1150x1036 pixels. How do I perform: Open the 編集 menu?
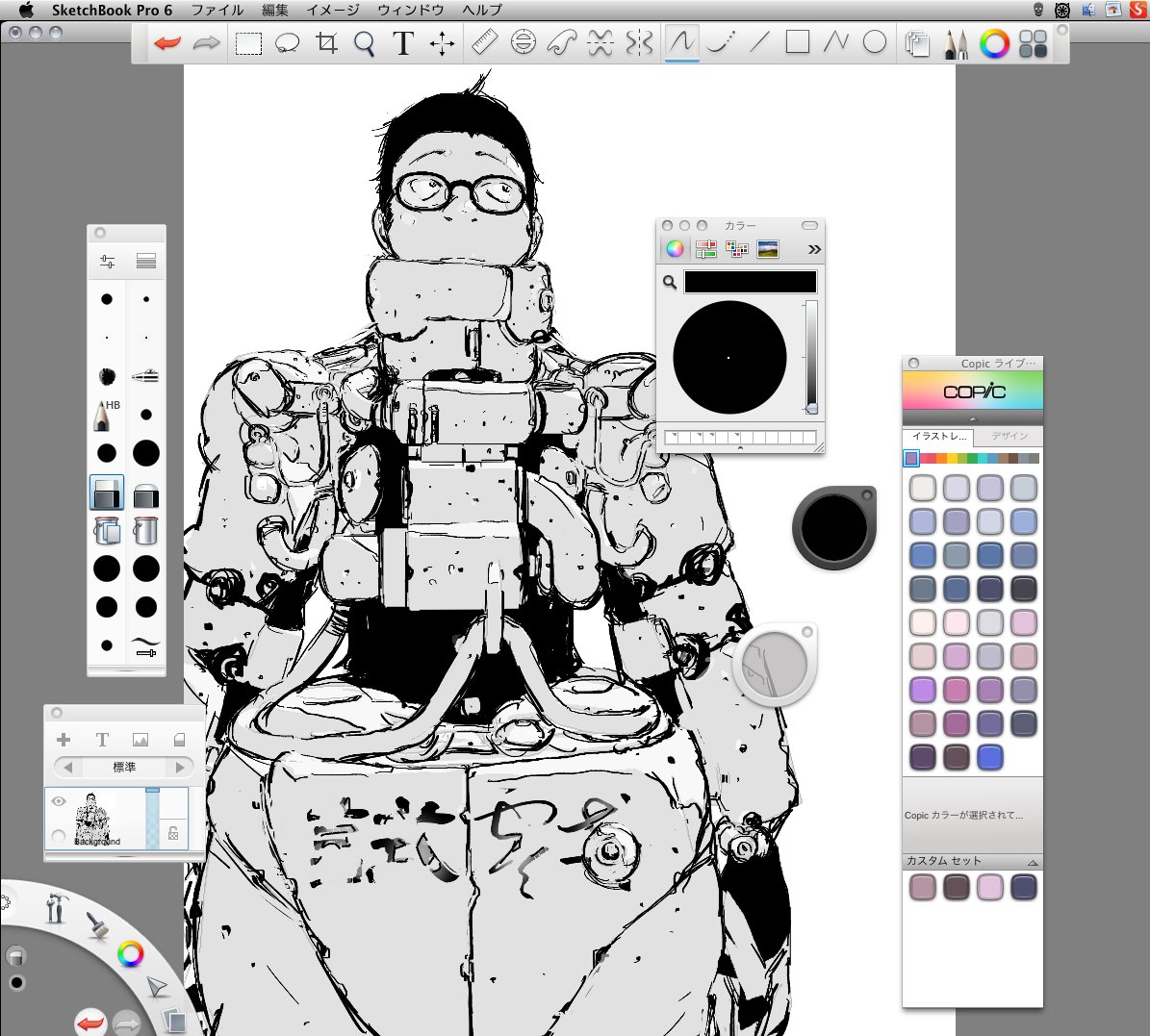coord(274,11)
